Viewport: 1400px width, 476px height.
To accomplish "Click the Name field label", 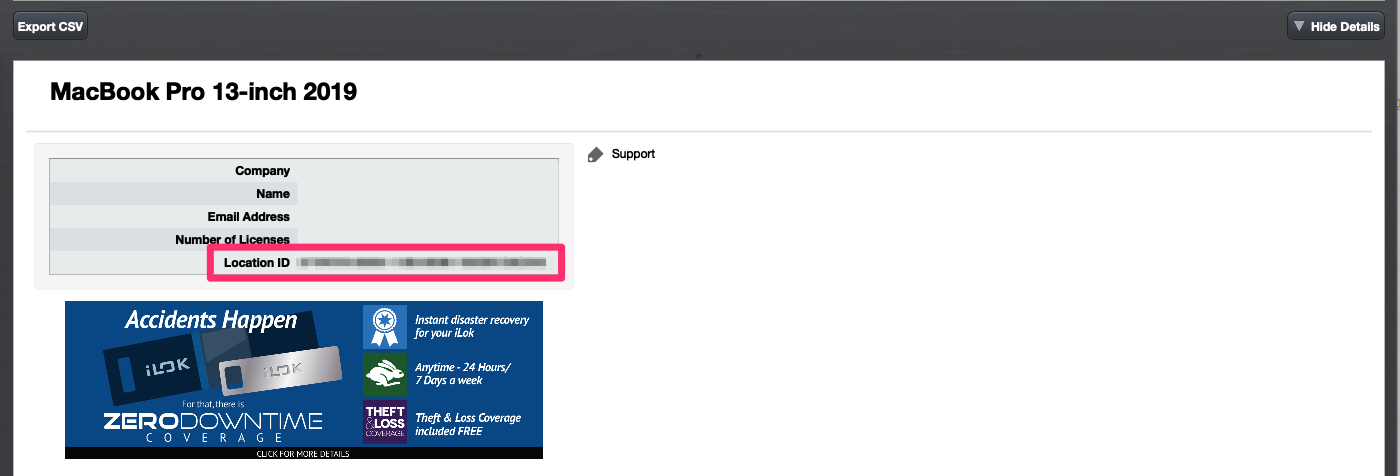I will coord(273,194).
